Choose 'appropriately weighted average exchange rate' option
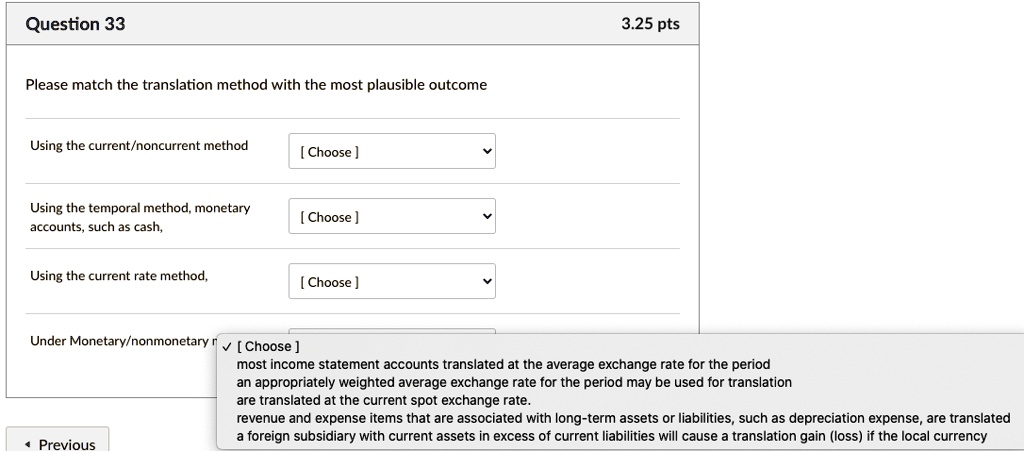 tap(514, 382)
